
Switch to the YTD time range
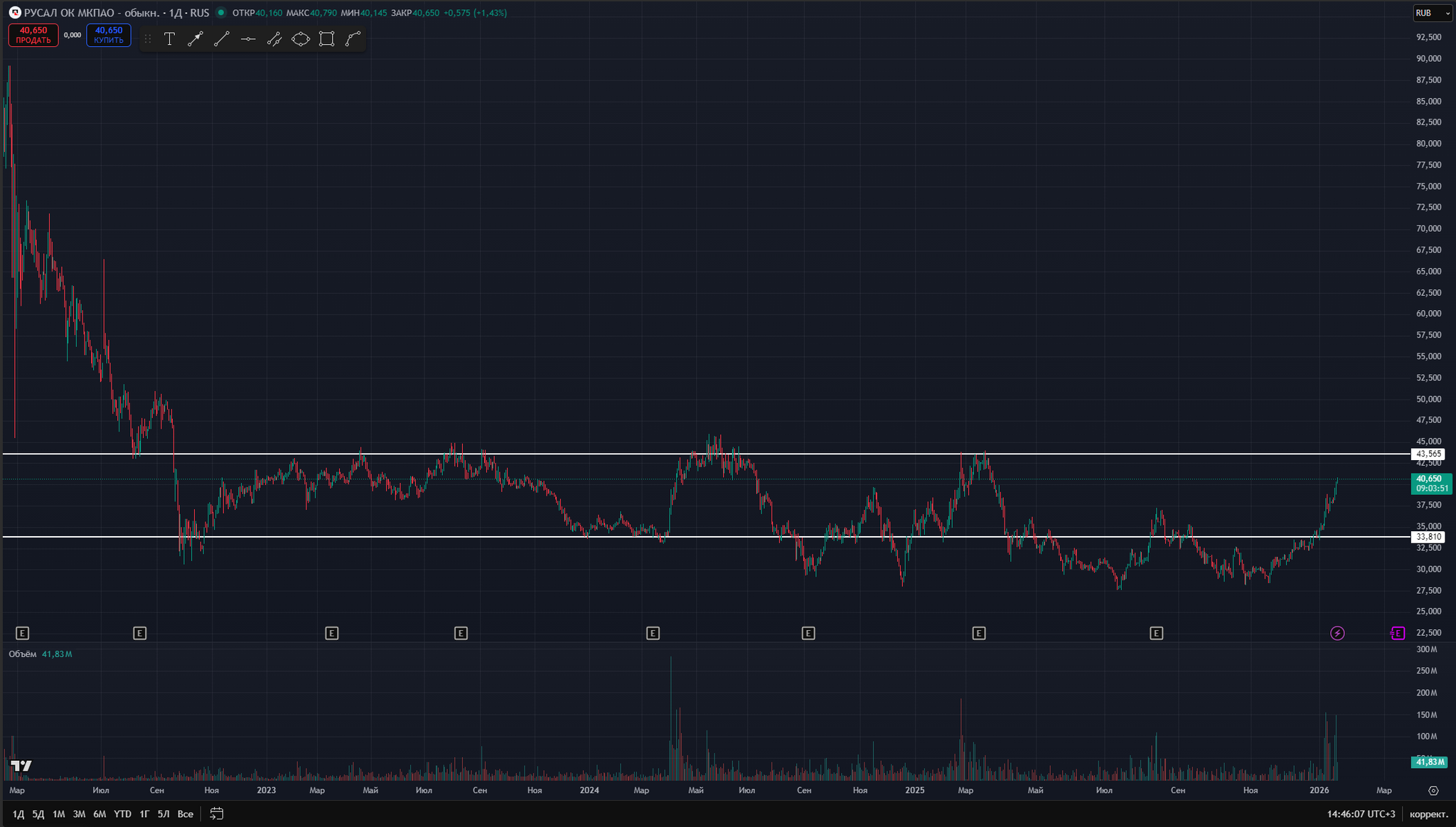(x=123, y=814)
